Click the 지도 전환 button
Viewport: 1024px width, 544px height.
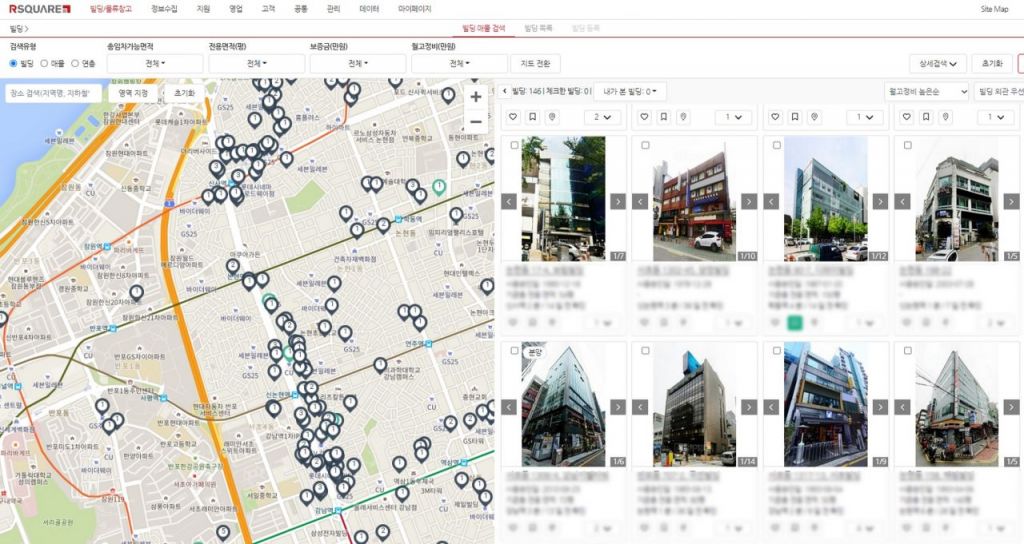536,64
